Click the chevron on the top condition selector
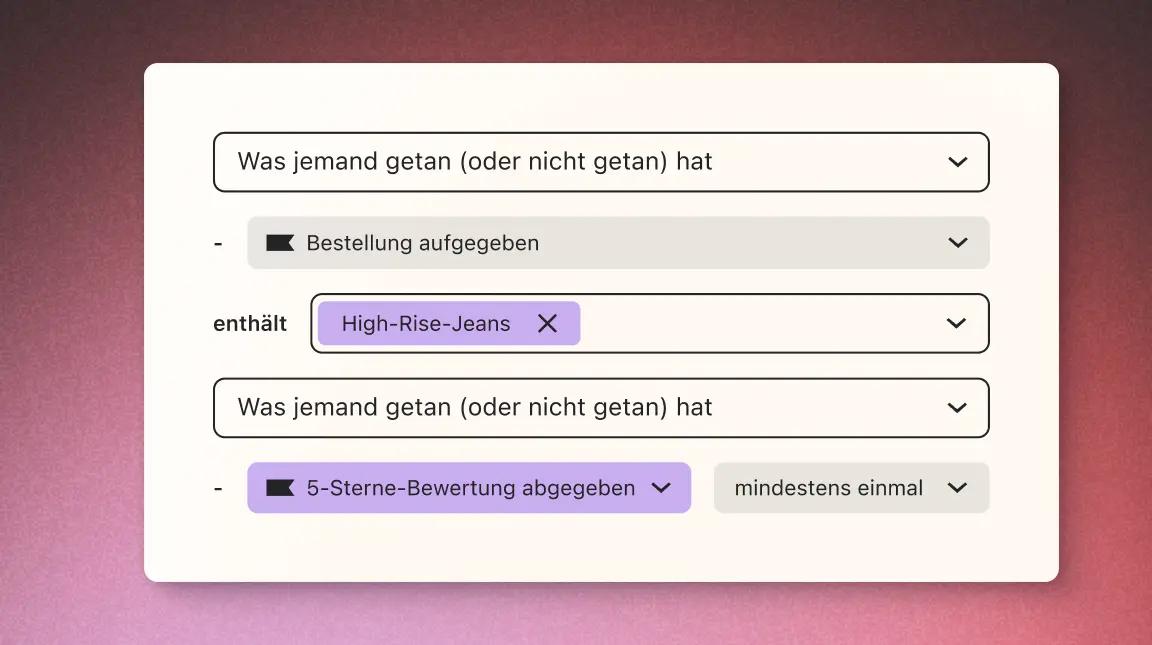 [957, 161]
